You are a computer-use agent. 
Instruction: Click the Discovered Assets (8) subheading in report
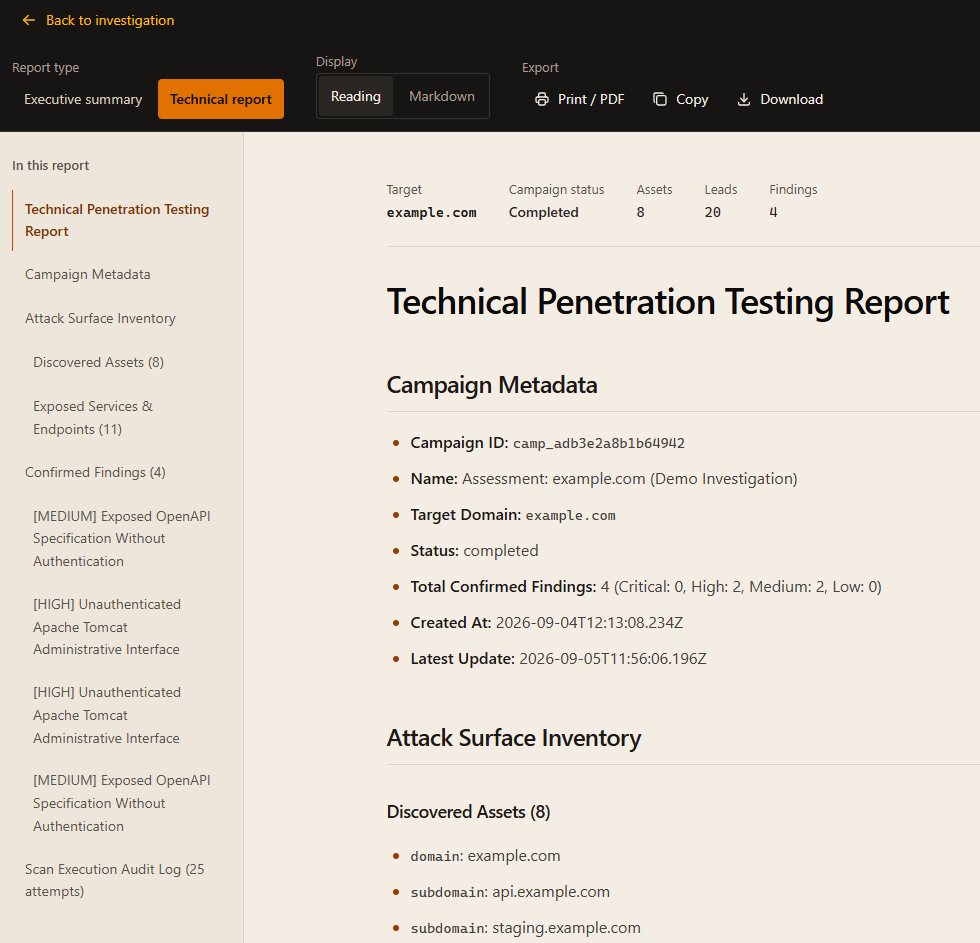pos(469,812)
